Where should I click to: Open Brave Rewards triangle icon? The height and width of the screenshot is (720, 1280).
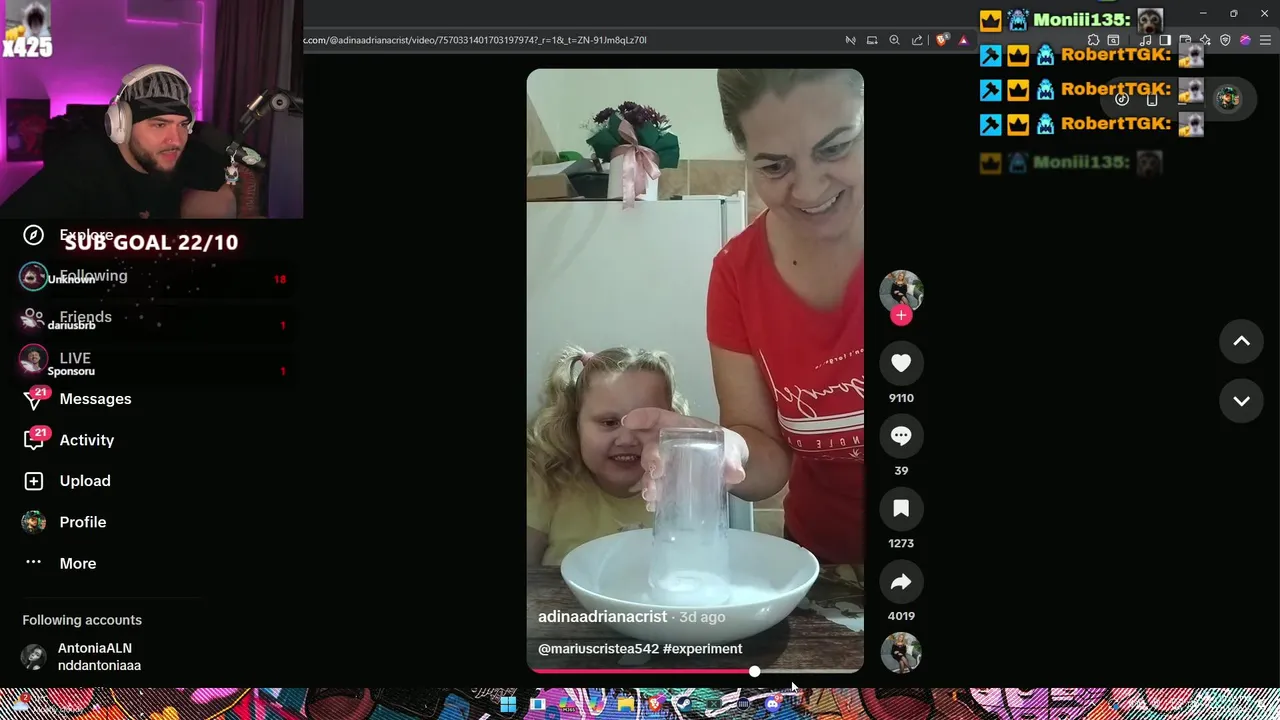tap(964, 40)
